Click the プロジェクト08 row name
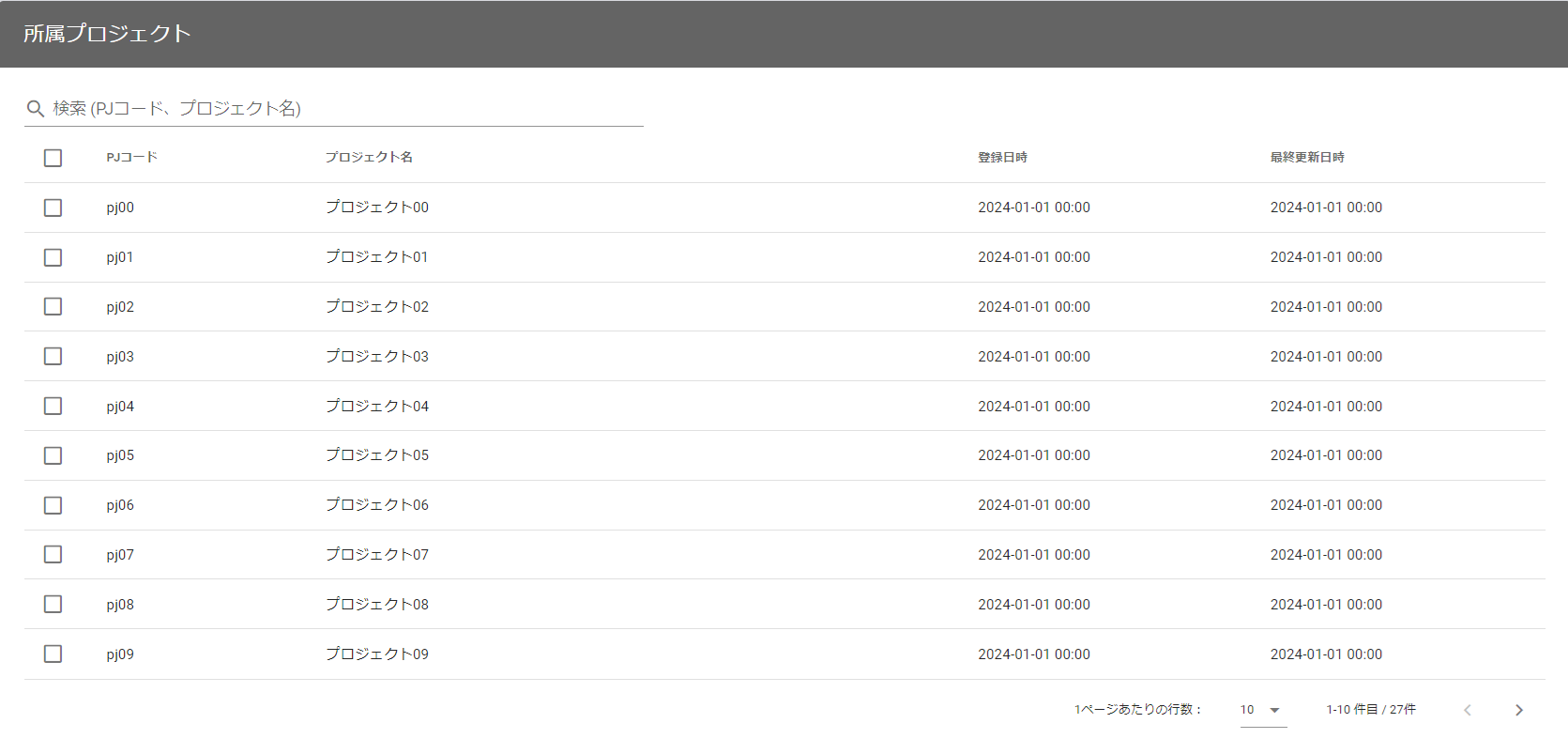The image size is (1568, 754). (x=377, y=605)
